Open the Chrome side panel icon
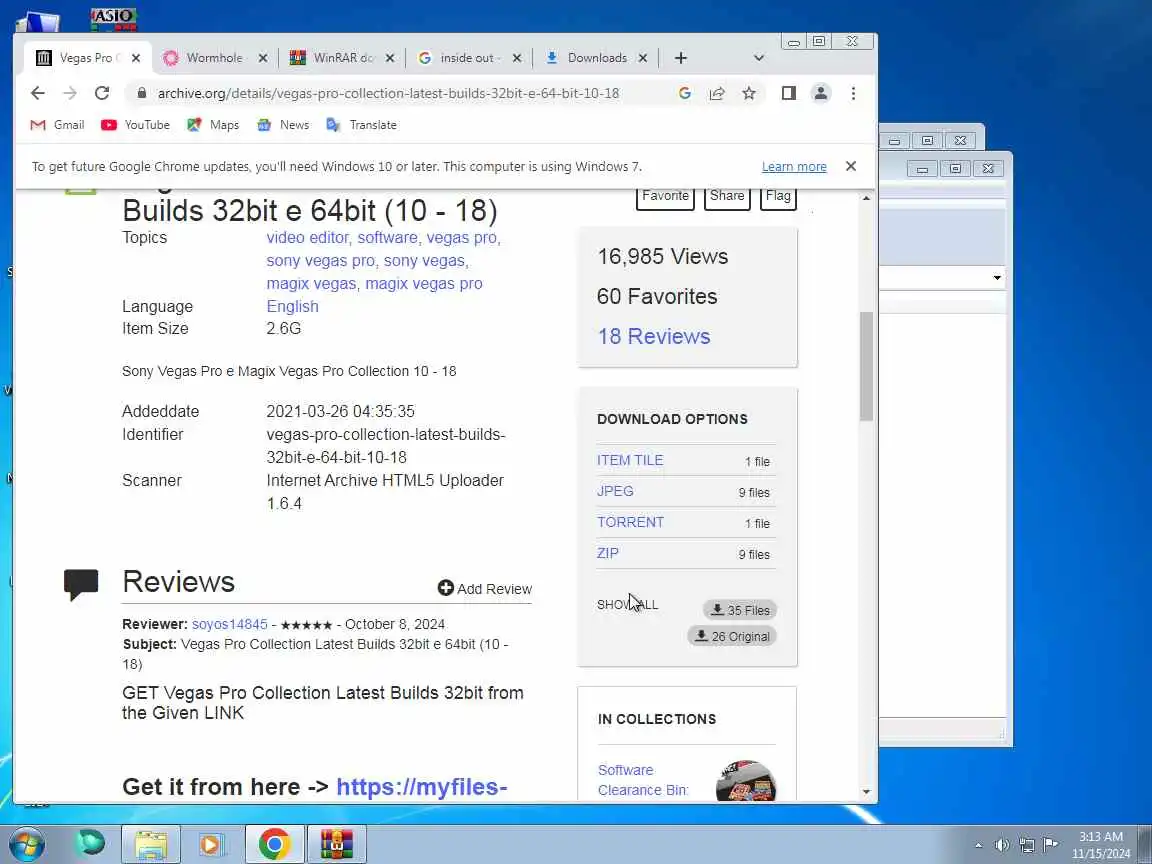Image resolution: width=1152 pixels, height=864 pixels. pos(788,93)
